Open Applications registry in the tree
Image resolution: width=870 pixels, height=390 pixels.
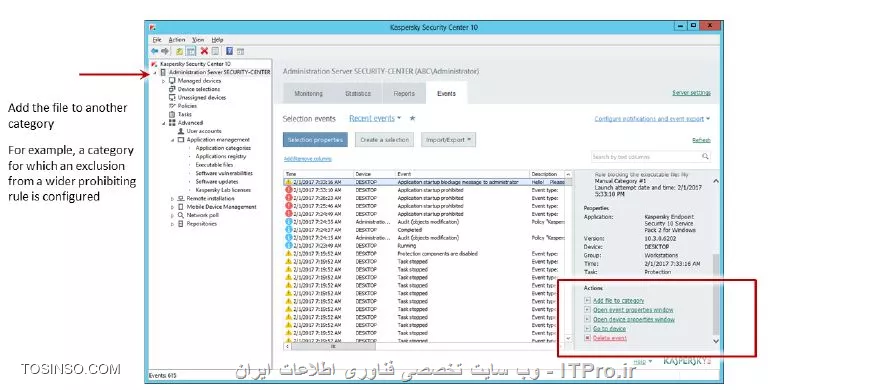(221, 156)
